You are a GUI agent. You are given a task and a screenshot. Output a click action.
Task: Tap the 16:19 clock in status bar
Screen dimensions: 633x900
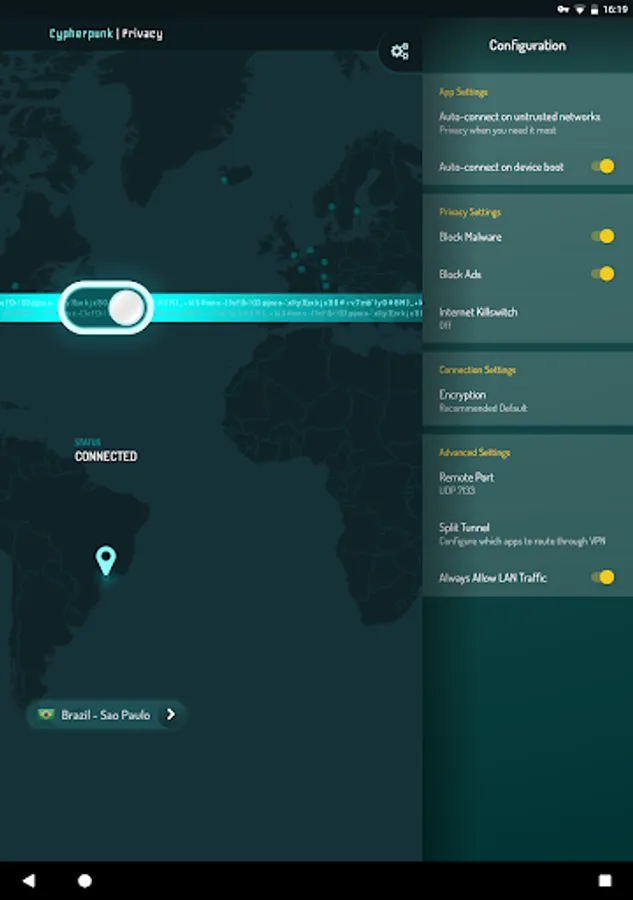click(615, 9)
